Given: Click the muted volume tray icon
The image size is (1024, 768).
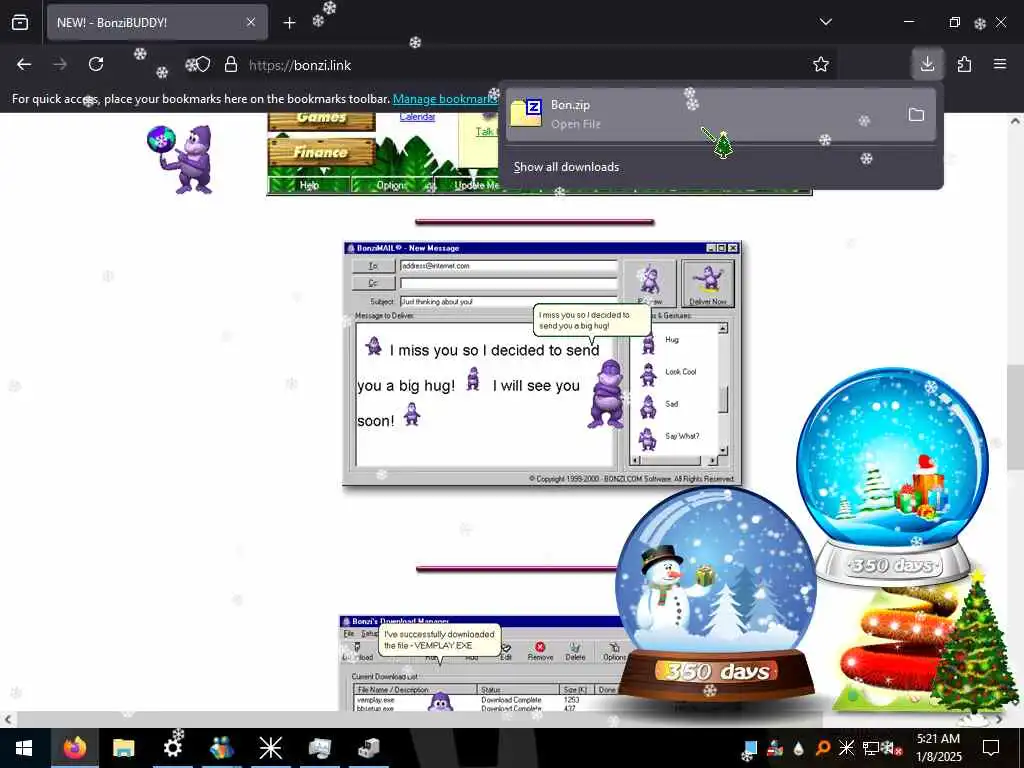Looking at the screenshot, I should point(893,748).
